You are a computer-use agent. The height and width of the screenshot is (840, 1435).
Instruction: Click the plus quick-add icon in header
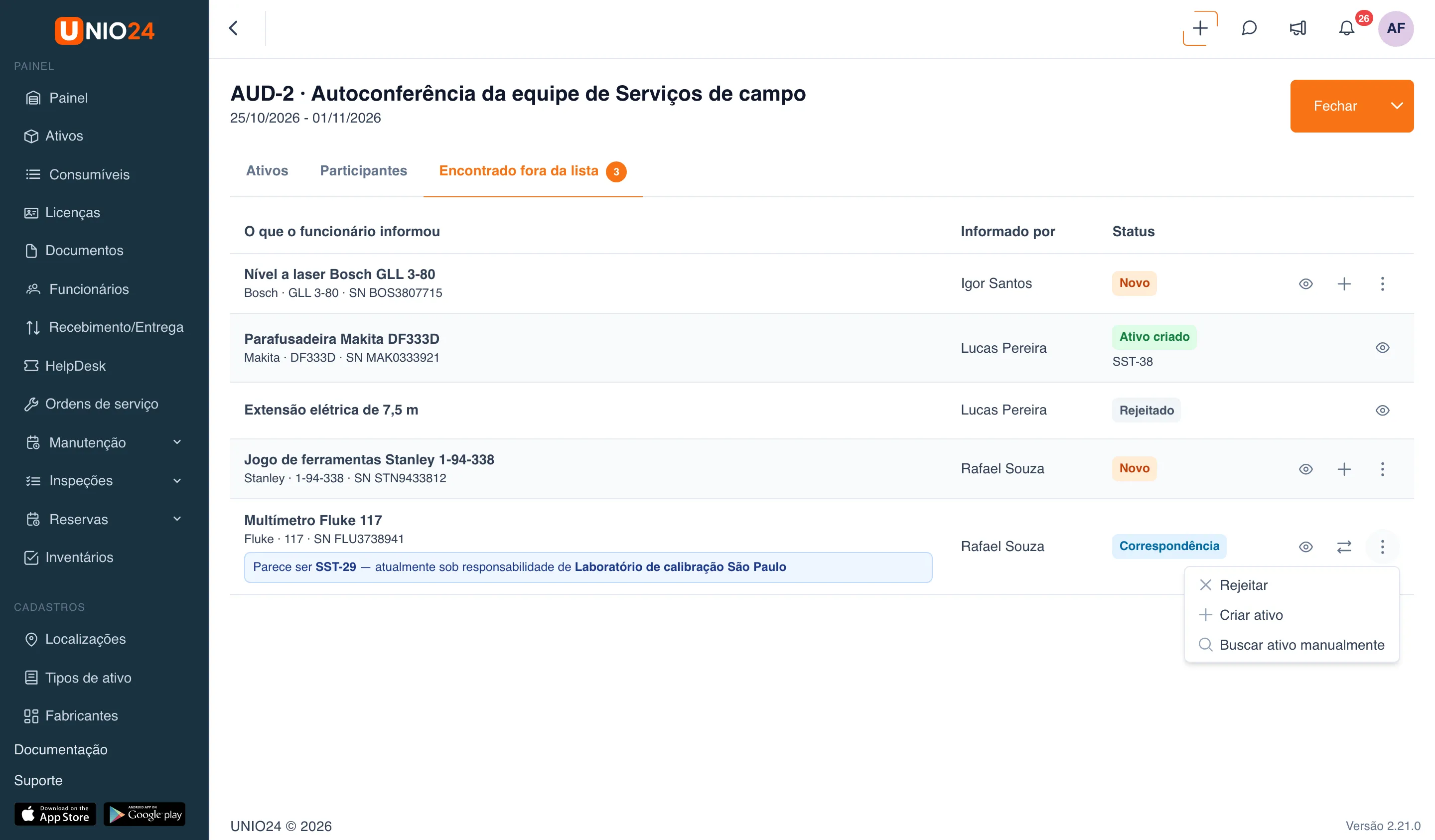pos(1200,28)
